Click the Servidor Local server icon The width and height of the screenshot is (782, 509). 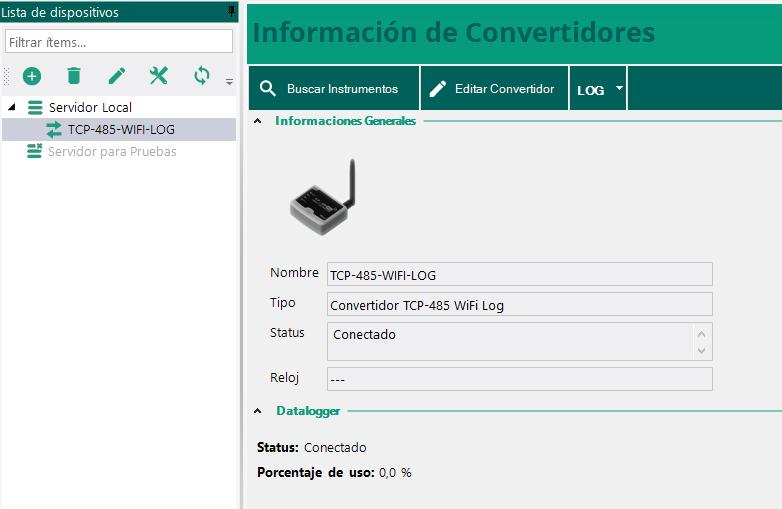pyautogui.click(x=35, y=107)
